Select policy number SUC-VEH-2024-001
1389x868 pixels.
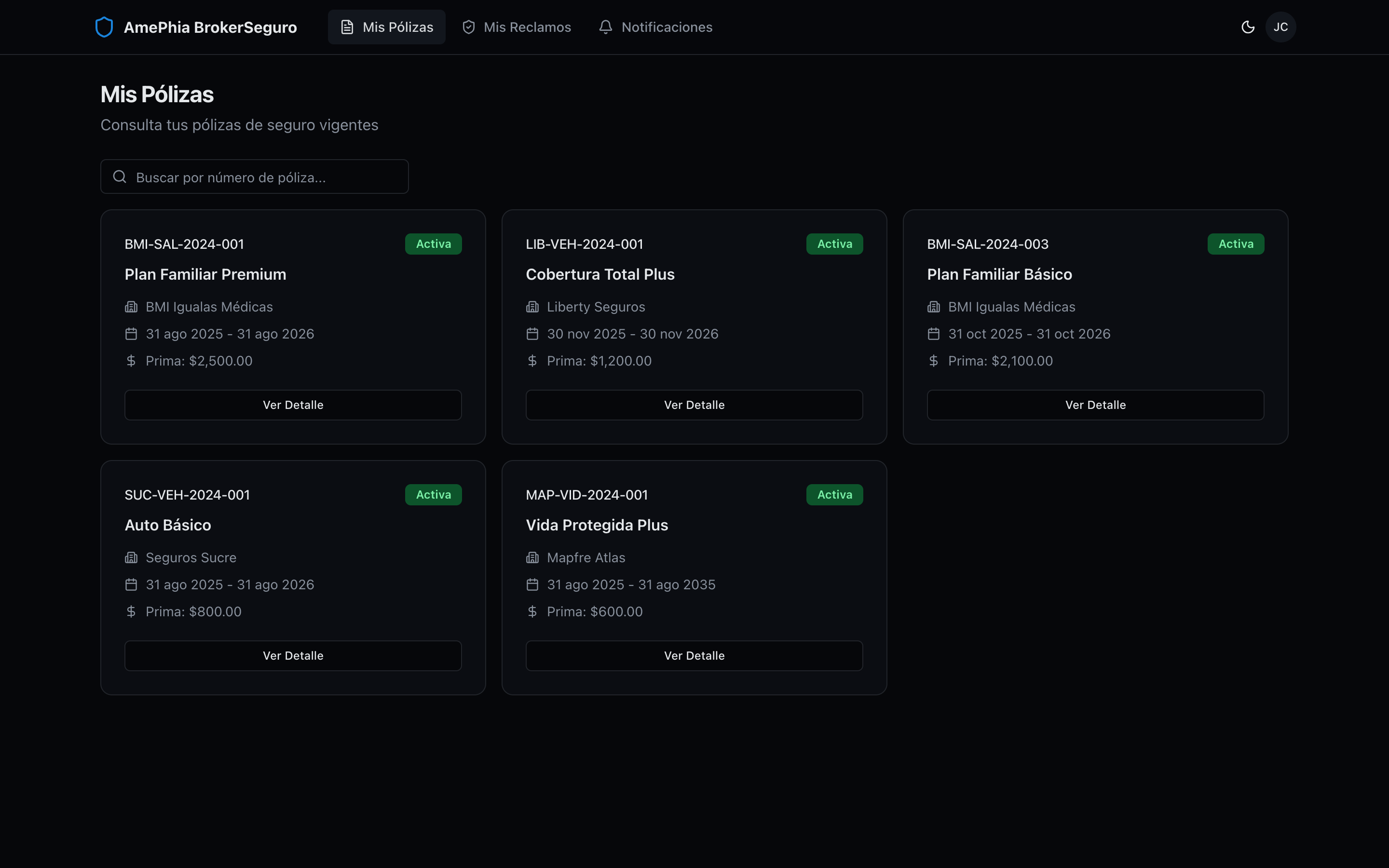point(187,495)
